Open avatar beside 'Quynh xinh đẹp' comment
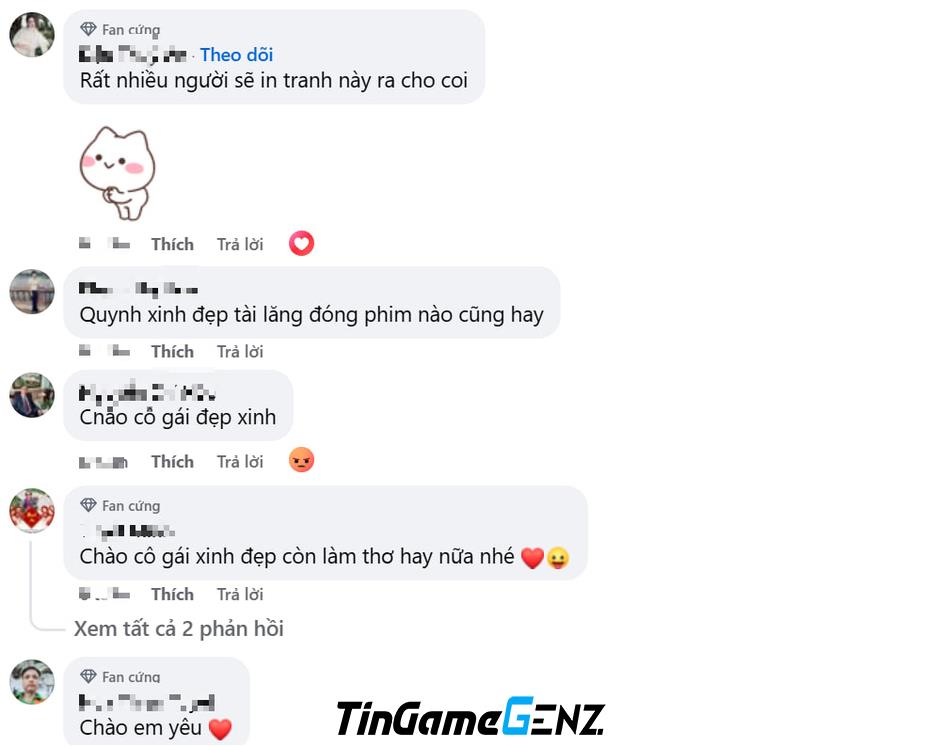The width and height of the screenshot is (940, 747). click(x=32, y=292)
